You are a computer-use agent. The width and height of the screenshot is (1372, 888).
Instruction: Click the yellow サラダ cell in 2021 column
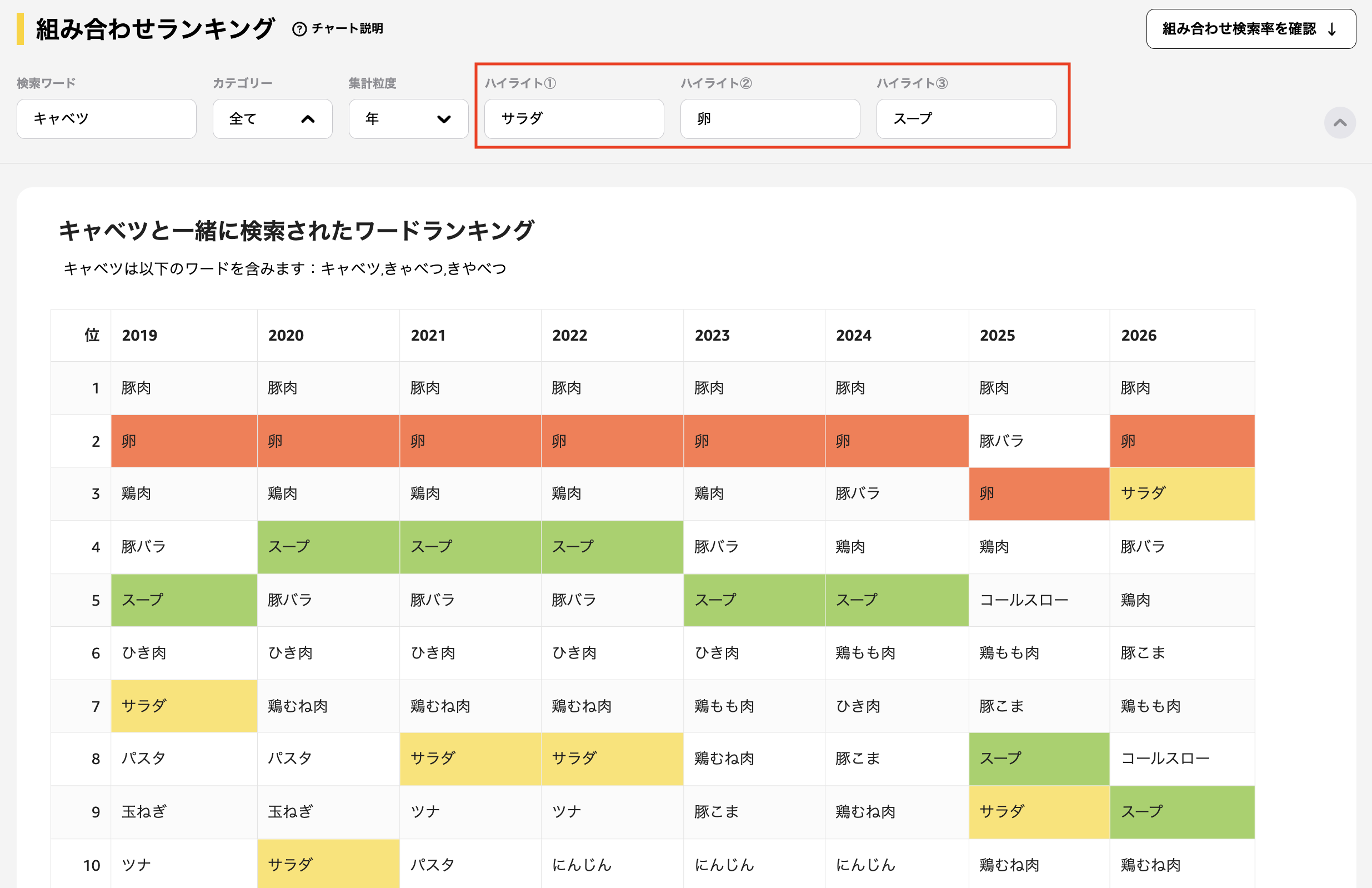[x=469, y=759]
